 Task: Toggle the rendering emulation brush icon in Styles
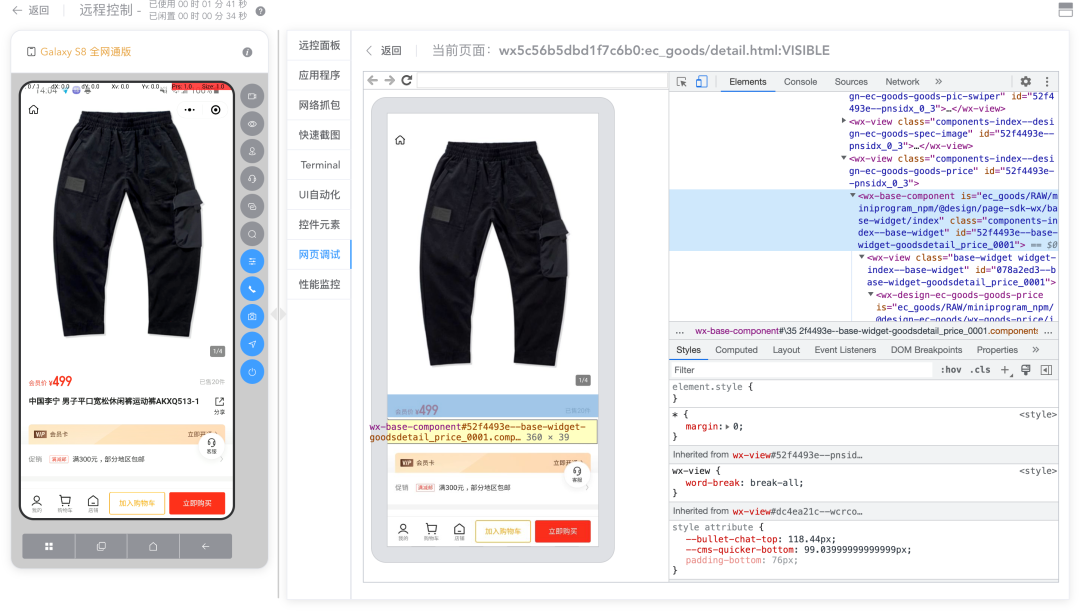click(x=1026, y=370)
